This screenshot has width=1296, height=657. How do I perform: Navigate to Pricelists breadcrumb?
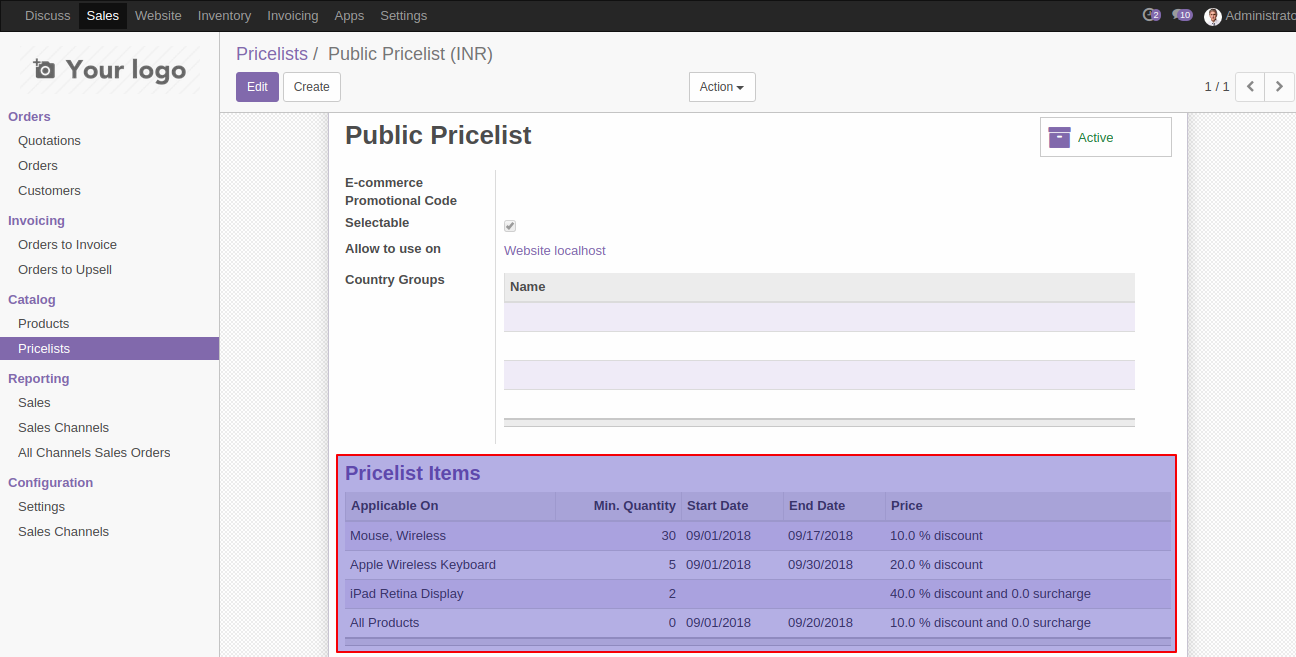[271, 54]
